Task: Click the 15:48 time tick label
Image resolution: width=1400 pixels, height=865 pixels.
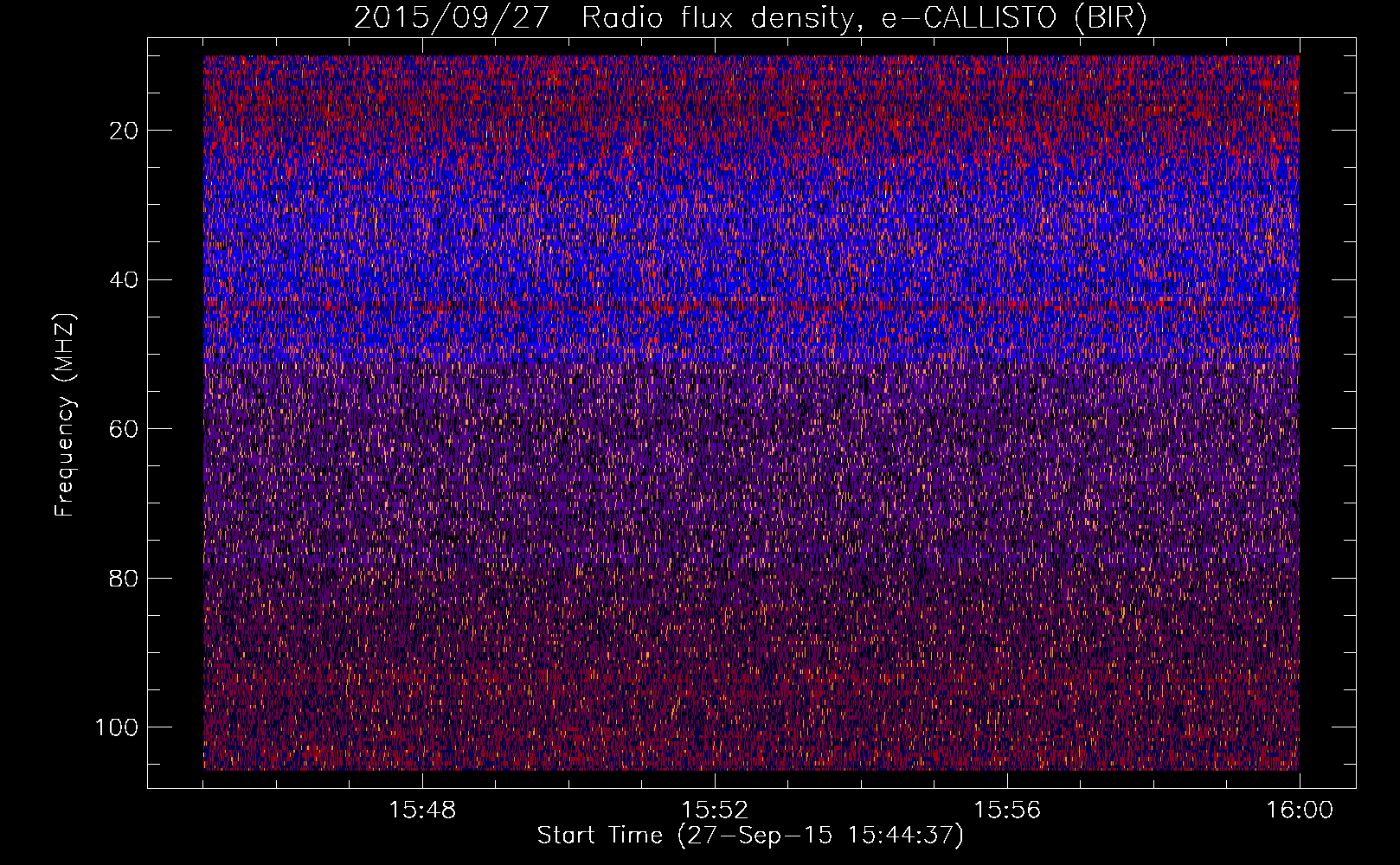Action: pyautogui.click(x=422, y=811)
